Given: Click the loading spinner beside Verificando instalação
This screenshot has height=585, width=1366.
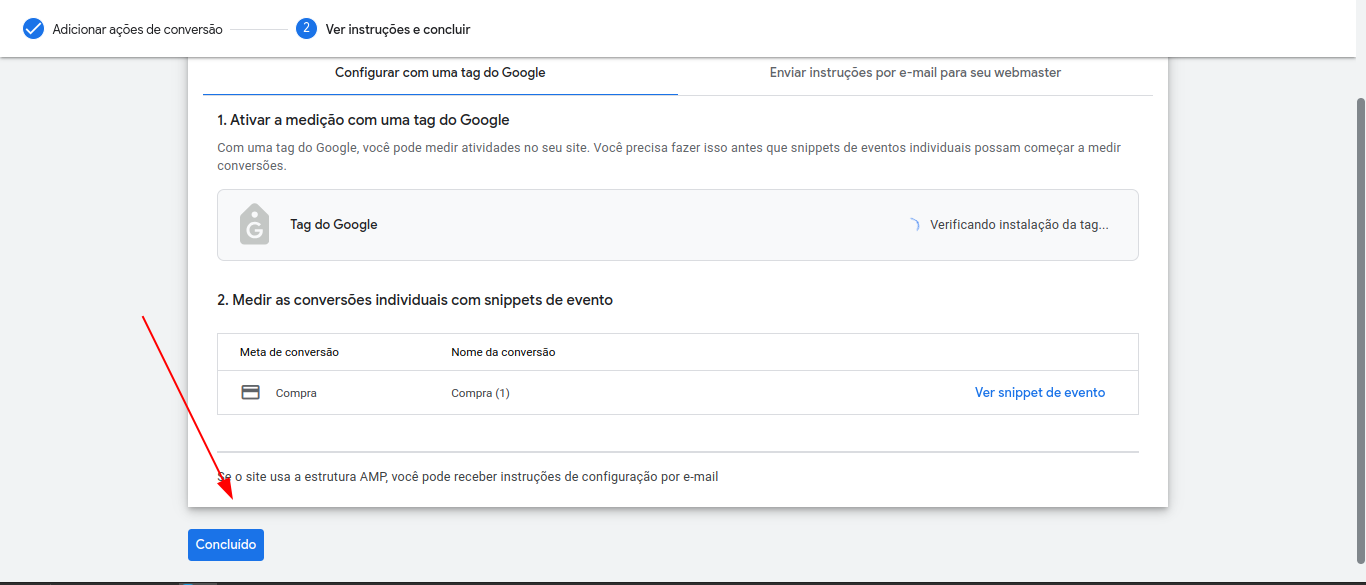Looking at the screenshot, I should (911, 225).
